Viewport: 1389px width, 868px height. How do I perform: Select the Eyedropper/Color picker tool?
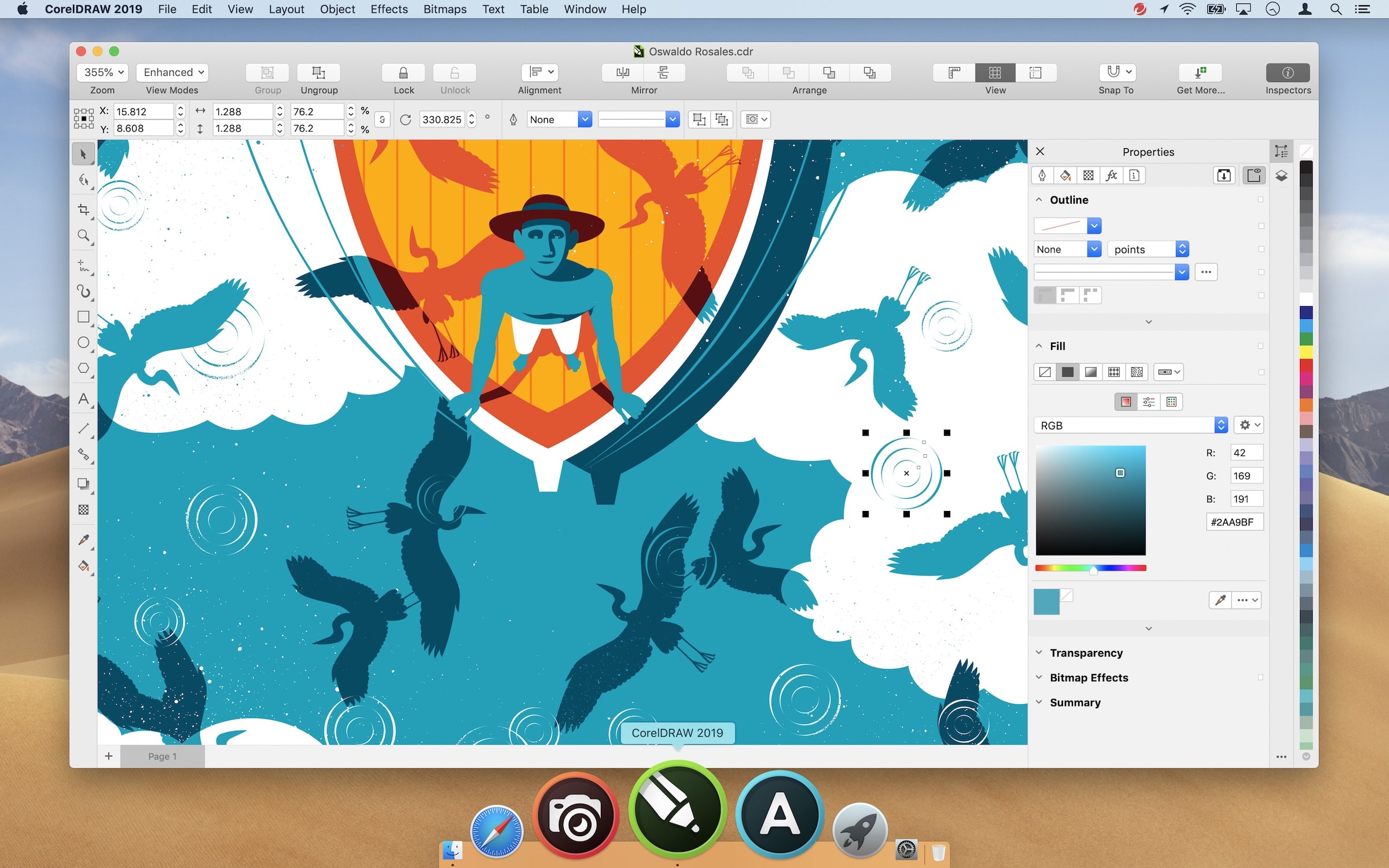84,541
